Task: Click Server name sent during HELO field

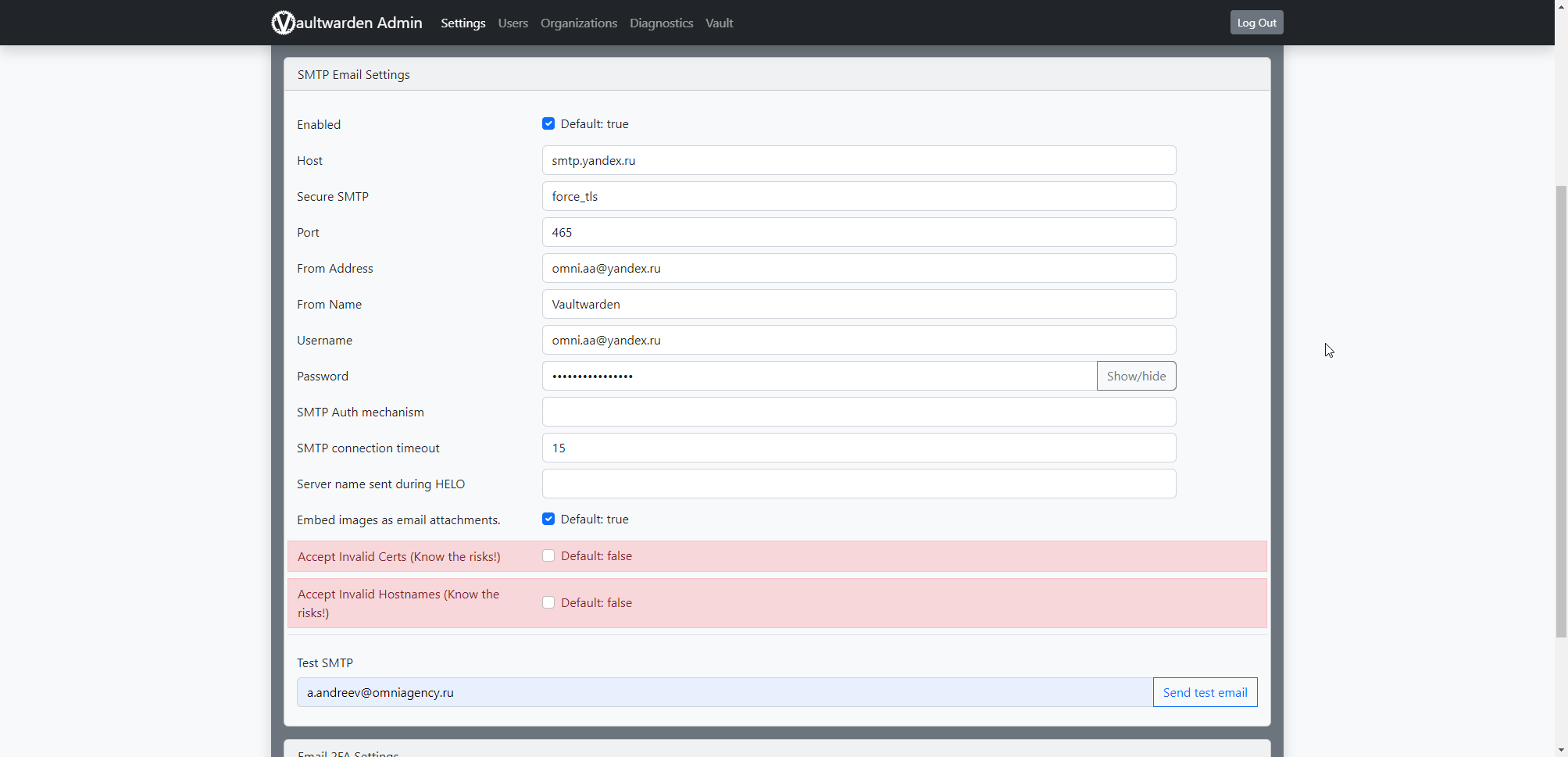Action: [859, 484]
